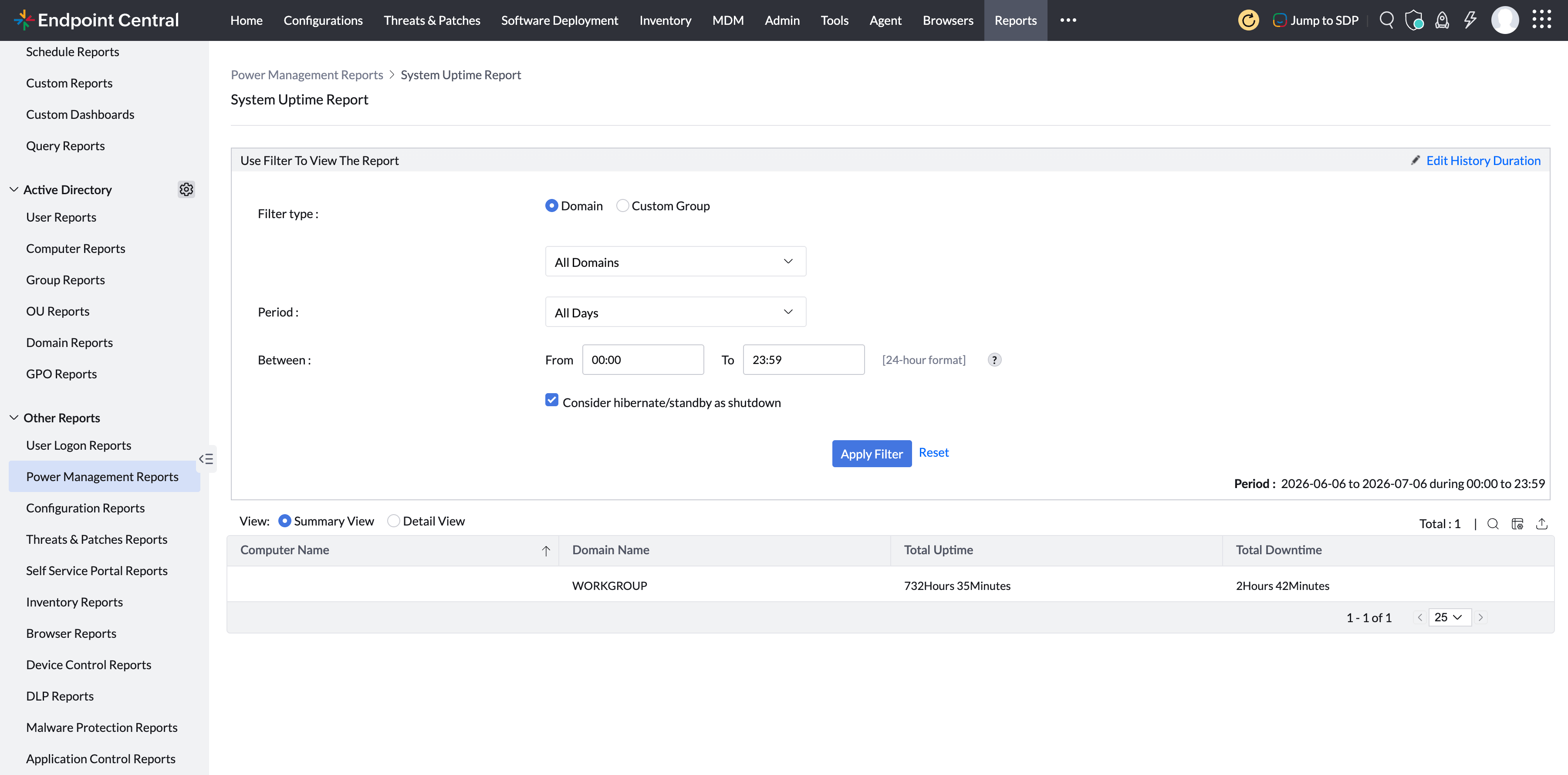Go to previous results page
1568x775 pixels.
1419,617
